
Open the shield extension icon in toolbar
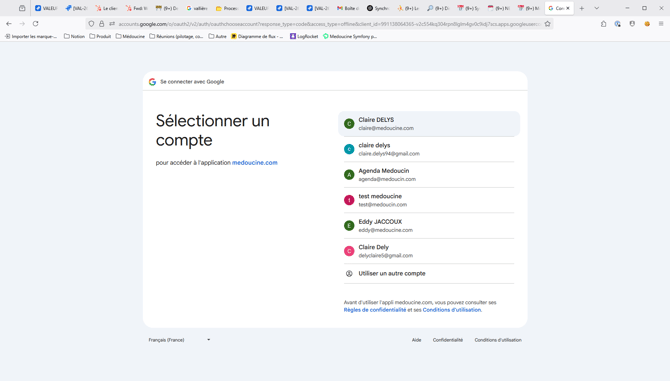(632, 24)
